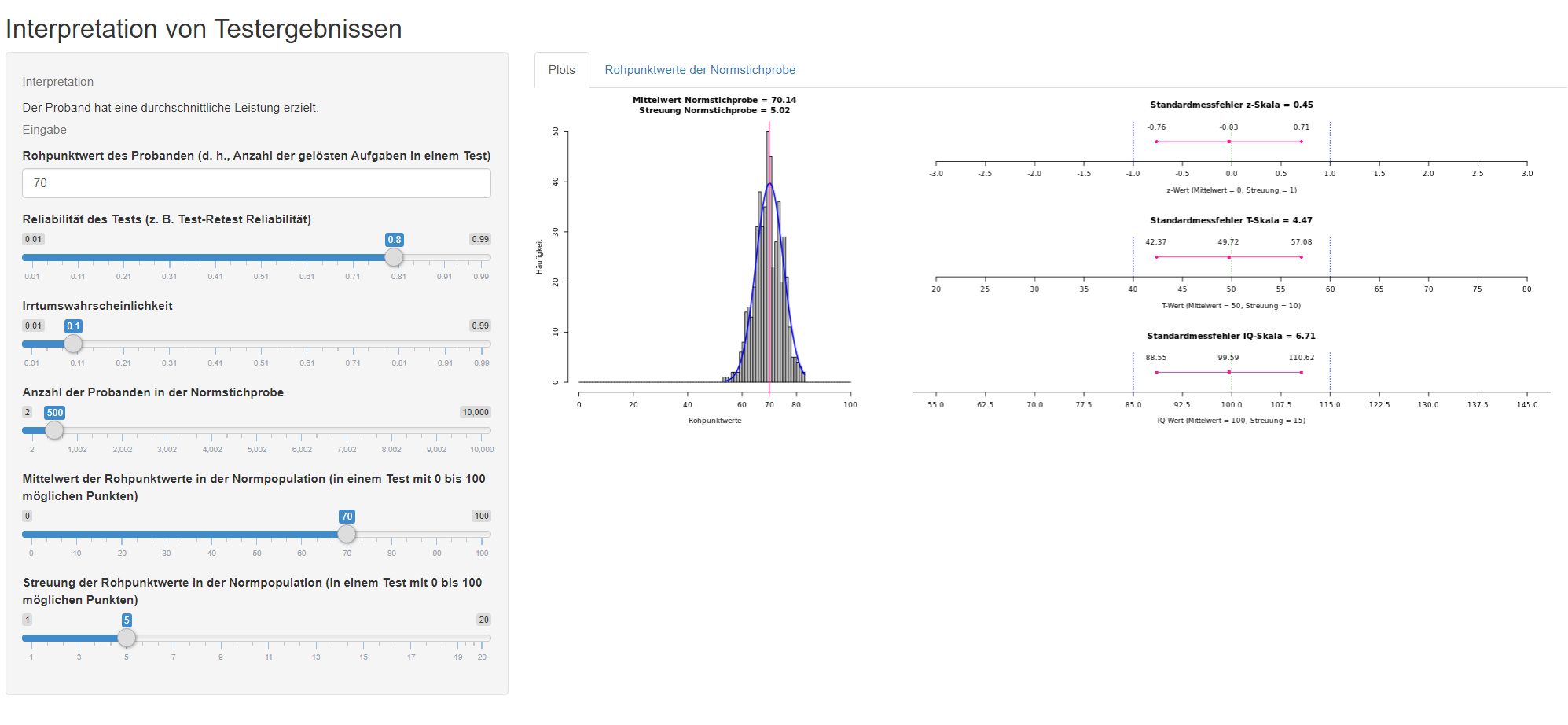This screenshot has height=725, width=1568.
Task: Click the Mittelwert slider handle at 70
Action: tap(347, 534)
